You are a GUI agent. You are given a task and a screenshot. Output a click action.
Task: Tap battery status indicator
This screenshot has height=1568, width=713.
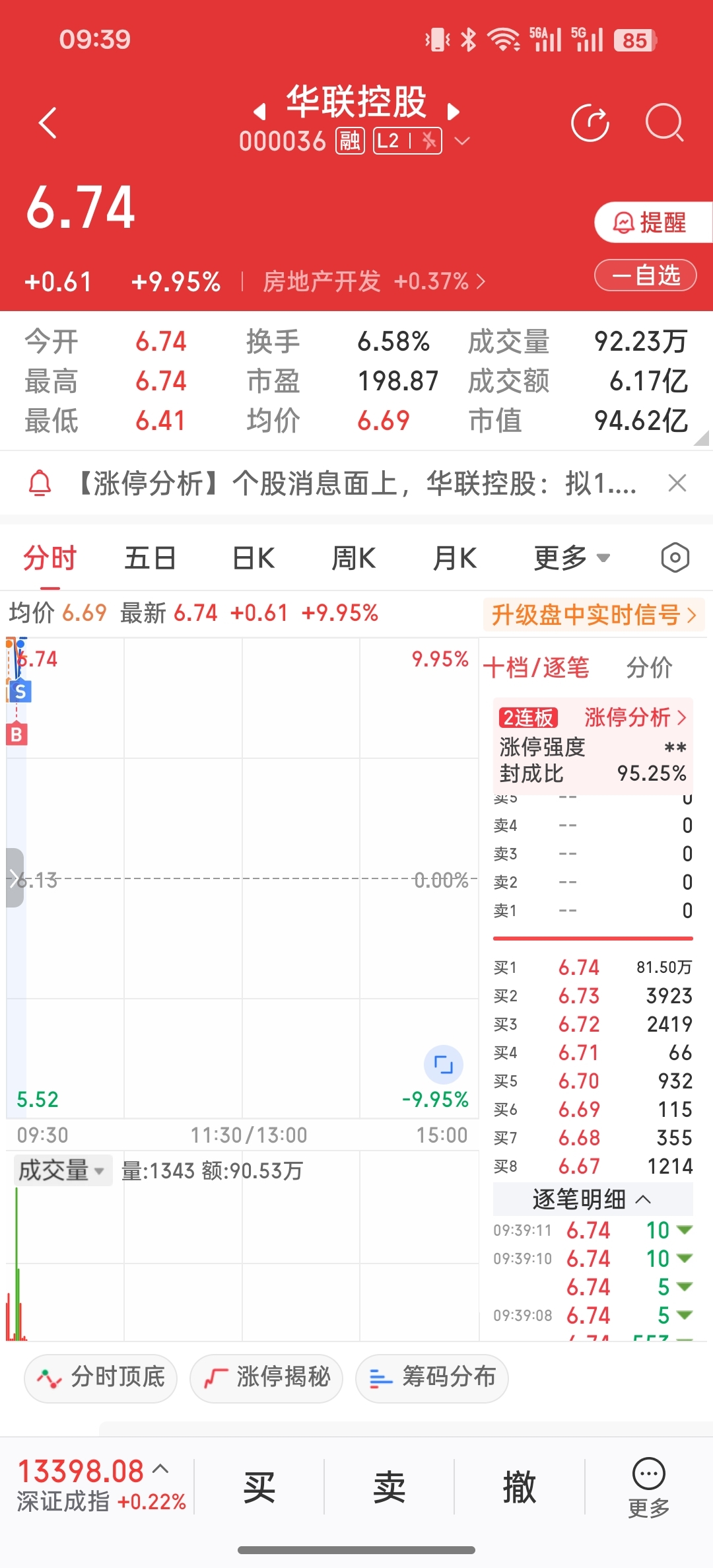[x=636, y=40]
